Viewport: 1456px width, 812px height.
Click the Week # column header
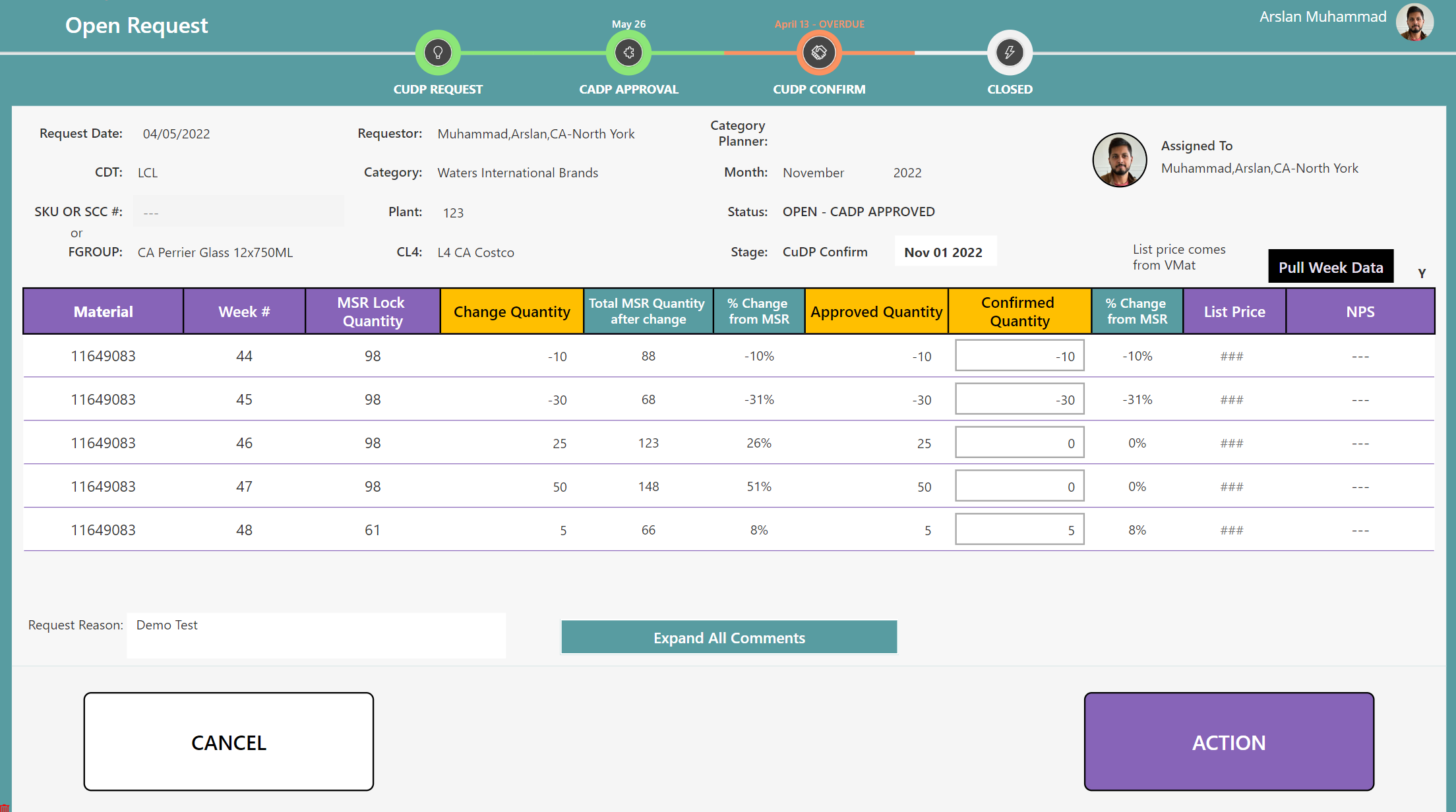(244, 311)
